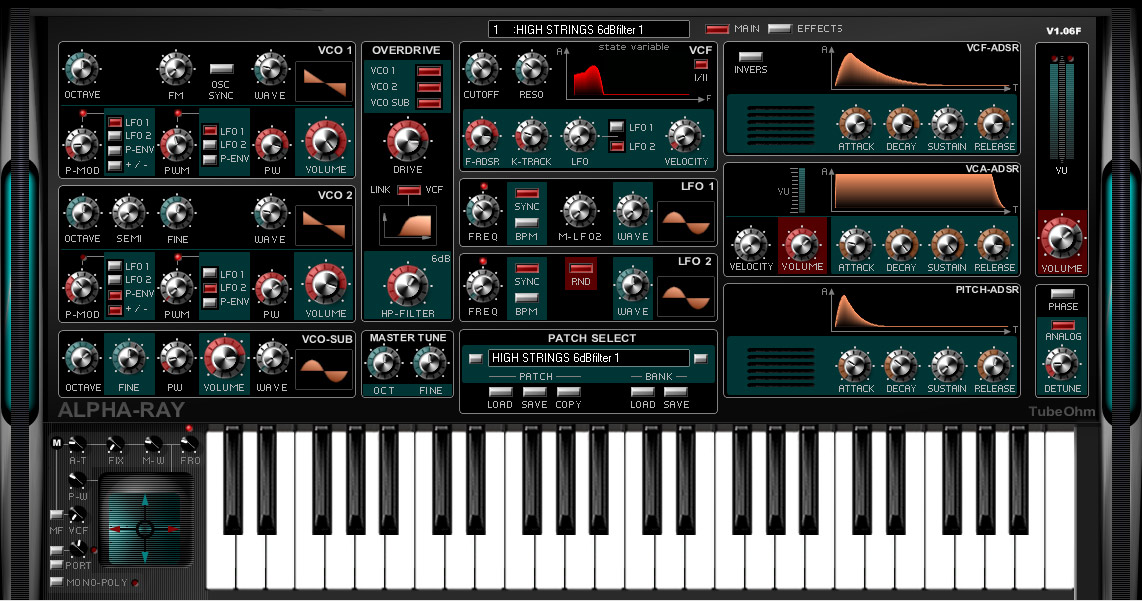The height and width of the screenshot is (601, 1142).
Task: Toggle overdrive for VCO 1
Action: pos(429,71)
